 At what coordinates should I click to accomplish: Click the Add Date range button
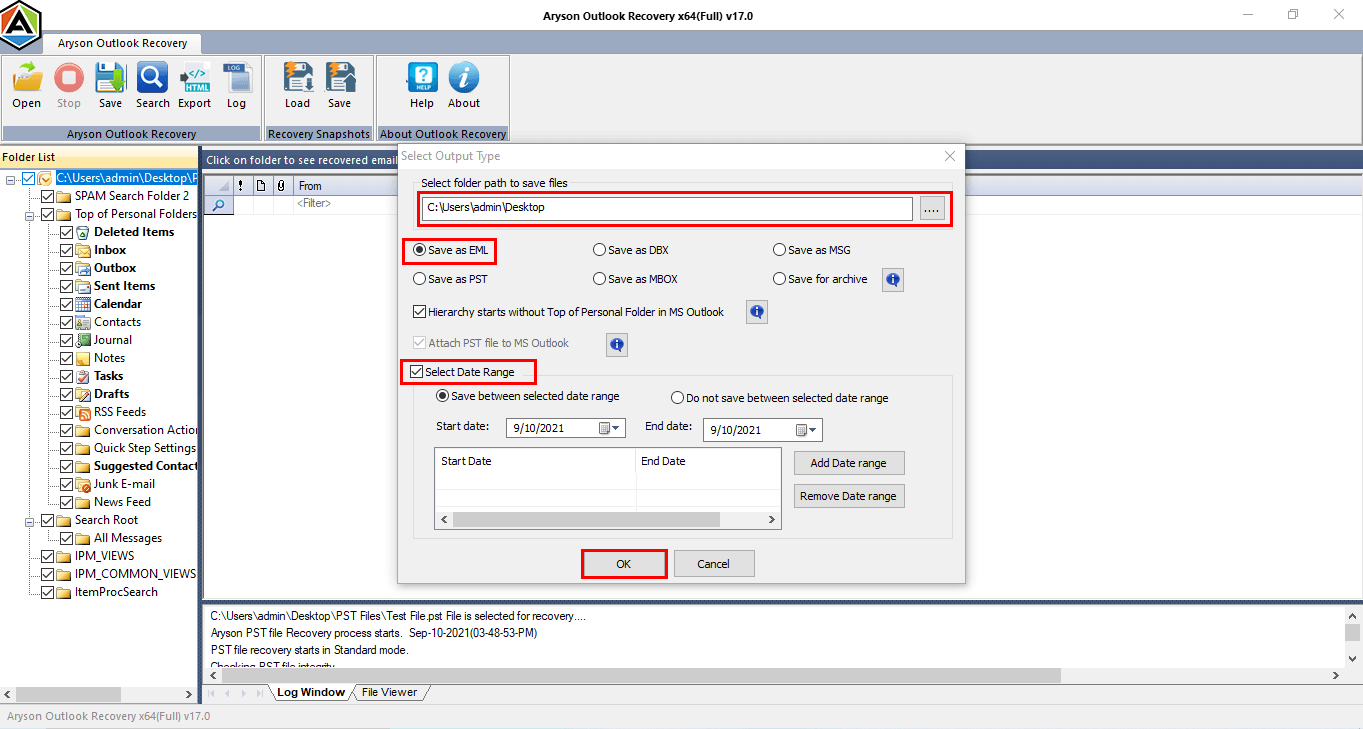(x=849, y=463)
